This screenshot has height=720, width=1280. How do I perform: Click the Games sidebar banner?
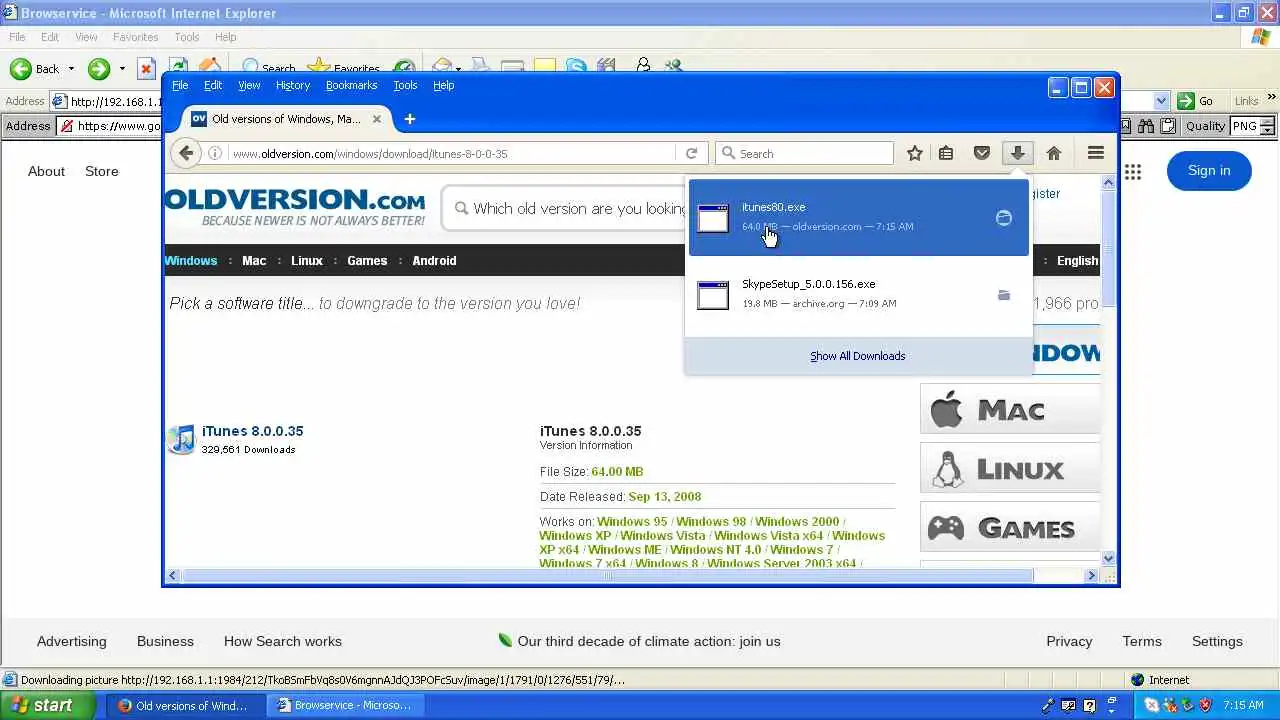tap(1009, 528)
